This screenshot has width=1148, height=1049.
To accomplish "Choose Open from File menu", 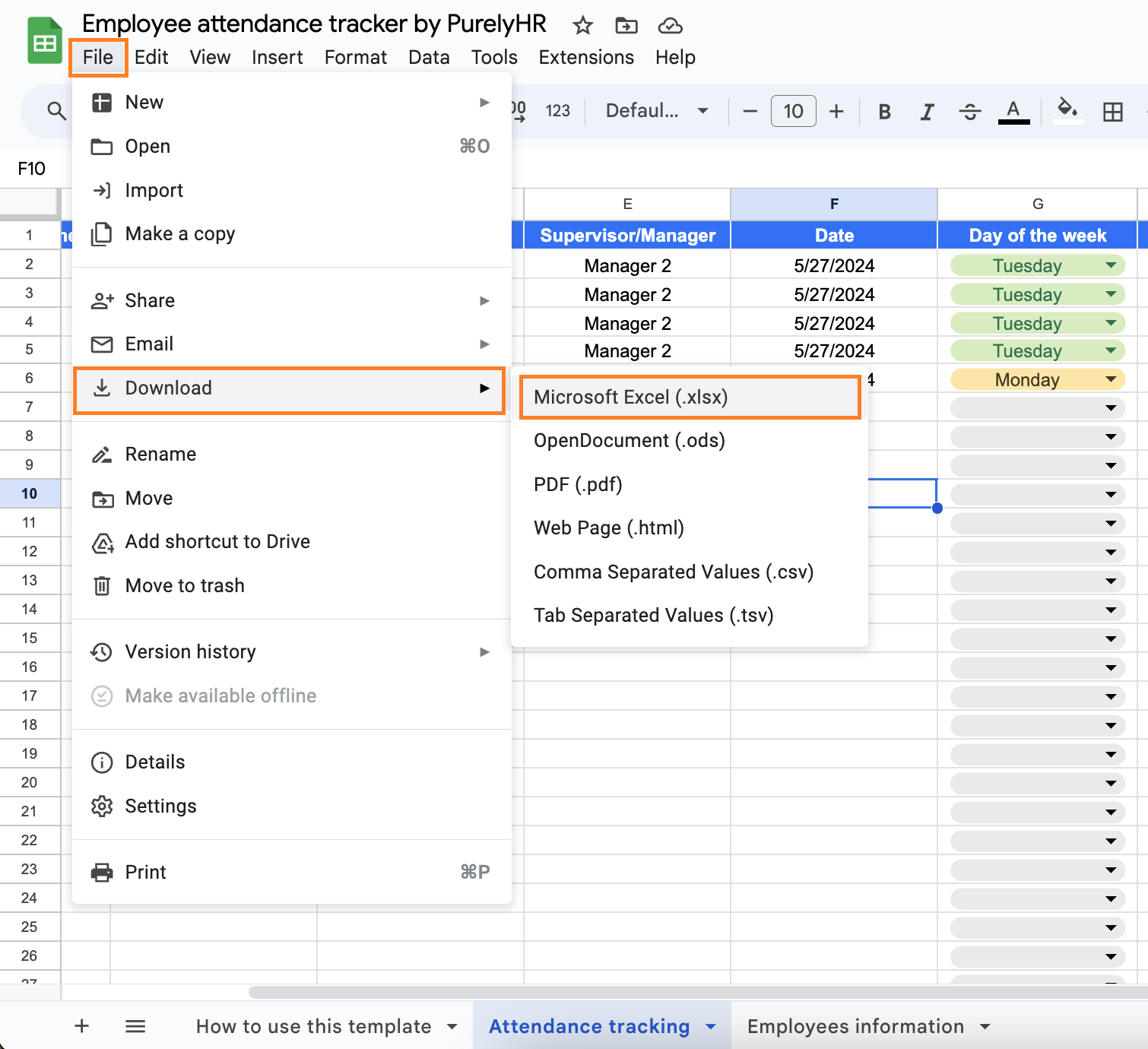I will point(292,146).
